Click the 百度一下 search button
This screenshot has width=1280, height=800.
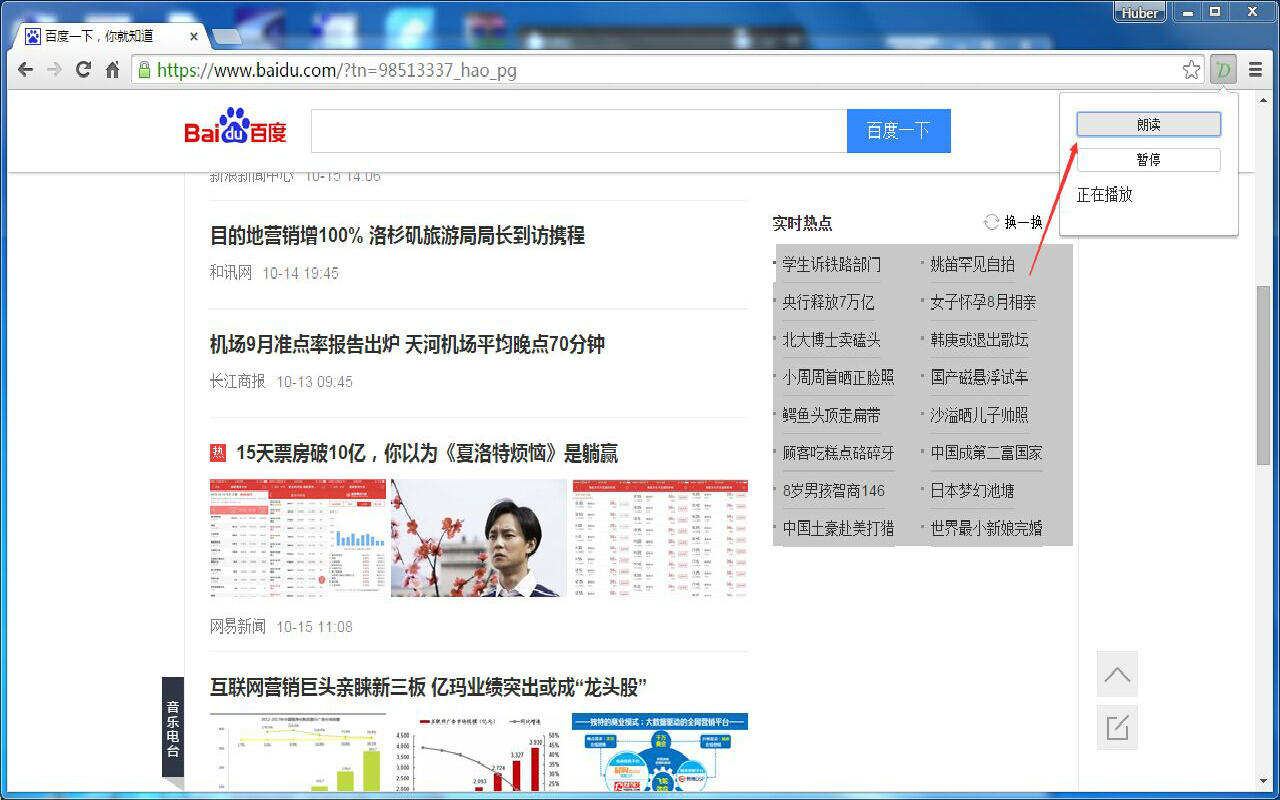coord(898,131)
